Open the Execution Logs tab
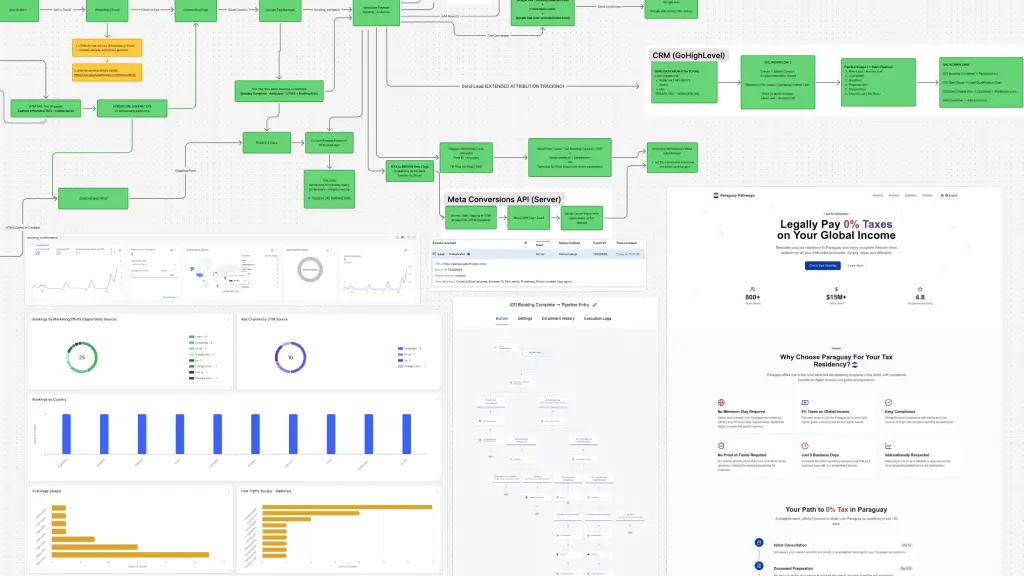This screenshot has height=576, width=1024. pos(598,319)
